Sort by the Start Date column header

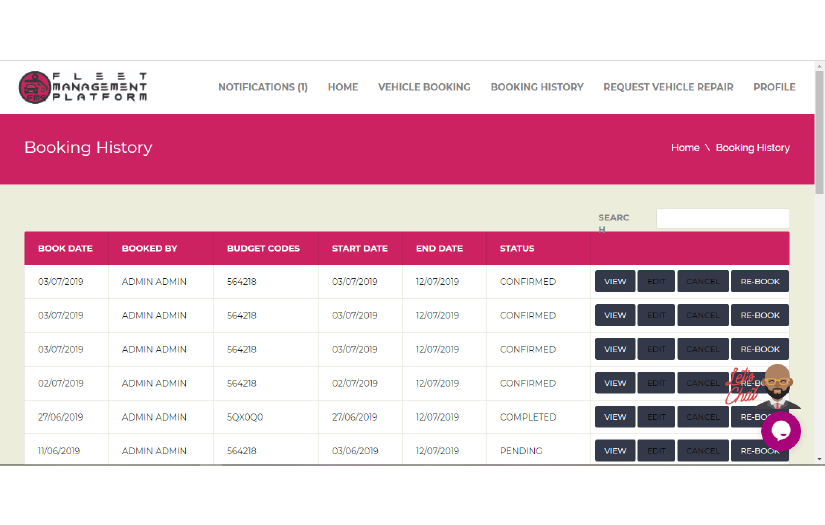click(x=360, y=248)
